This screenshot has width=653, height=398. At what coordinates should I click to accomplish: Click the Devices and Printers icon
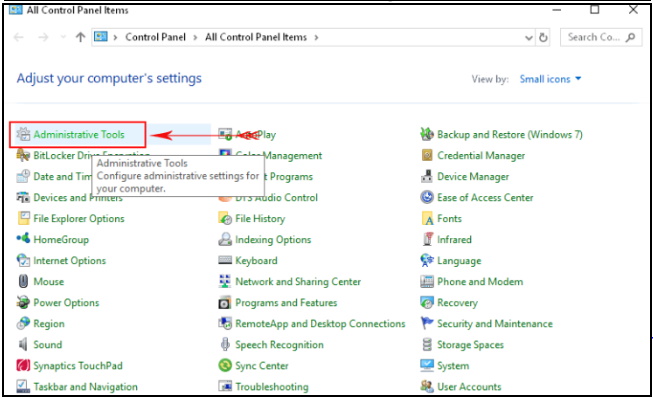coord(23,197)
